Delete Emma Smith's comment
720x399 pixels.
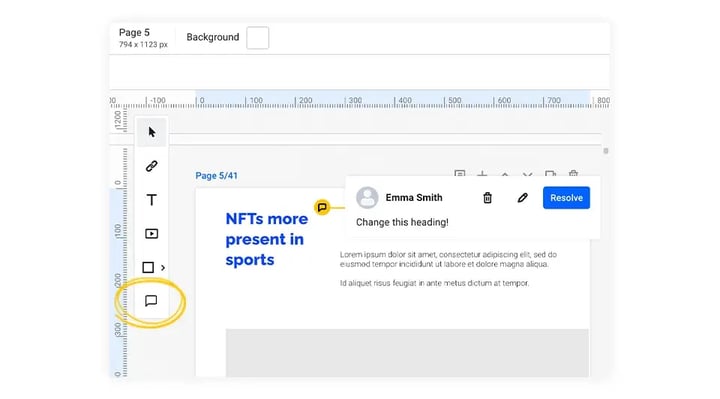click(x=487, y=198)
